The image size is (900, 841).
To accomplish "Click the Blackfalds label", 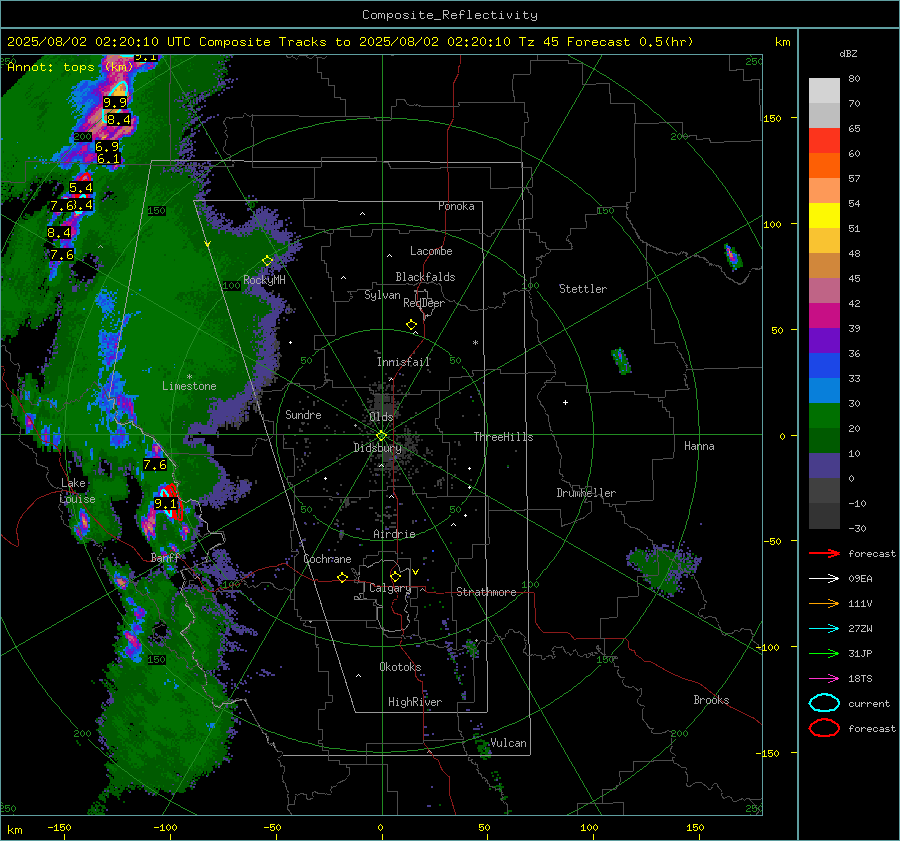I will click(425, 277).
